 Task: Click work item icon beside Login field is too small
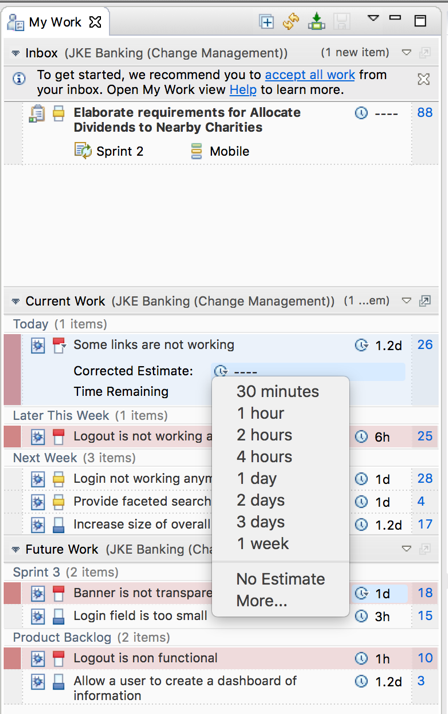pyautogui.click(x=38, y=616)
